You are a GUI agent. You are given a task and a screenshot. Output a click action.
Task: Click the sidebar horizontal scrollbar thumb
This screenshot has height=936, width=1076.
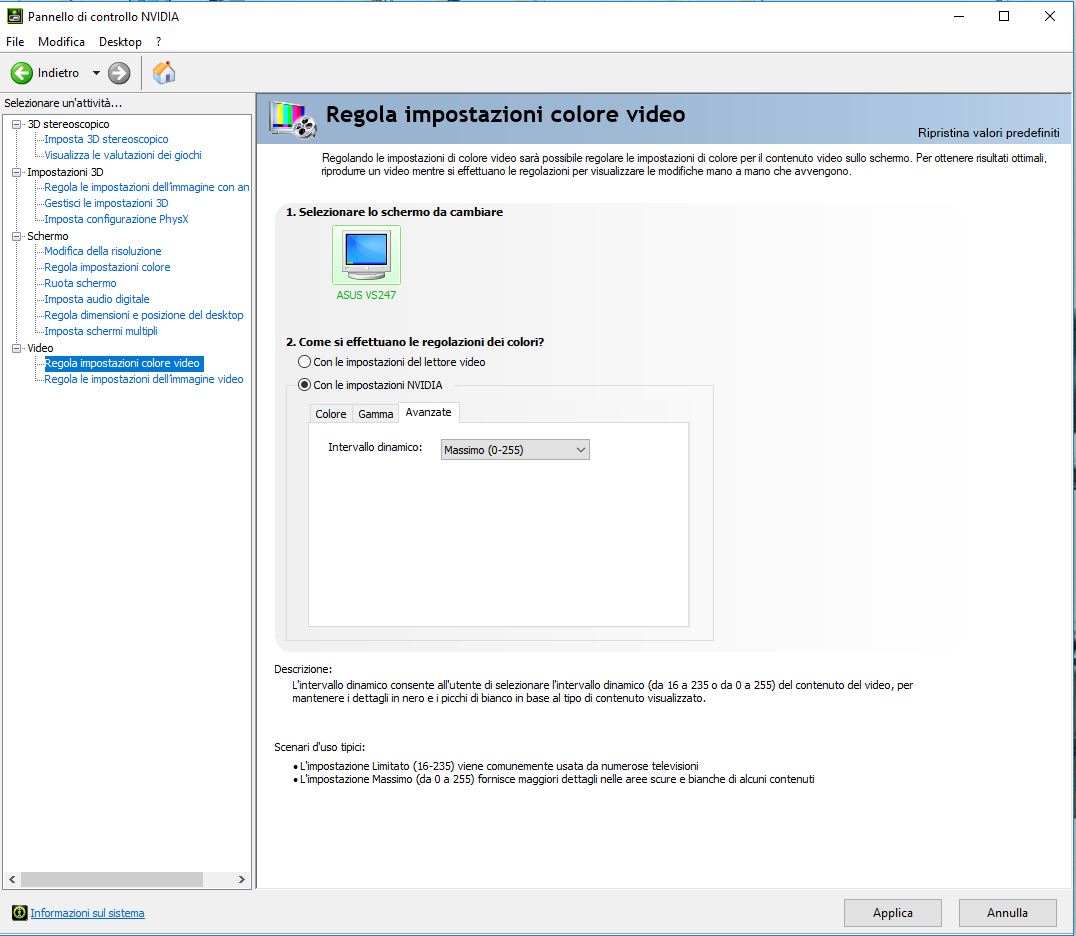pos(112,879)
